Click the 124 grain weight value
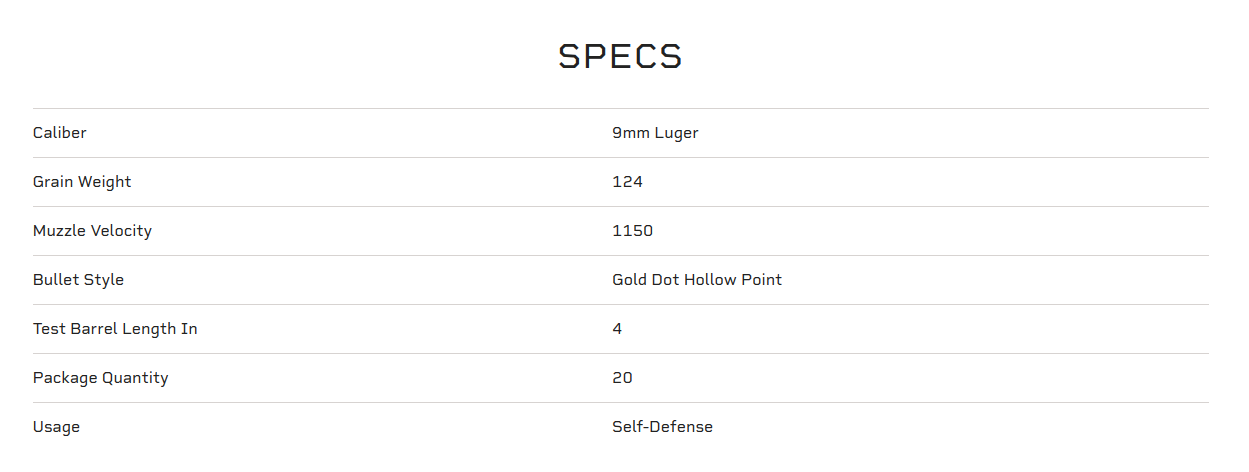This screenshot has height=472, width=1249. click(x=627, y=182)
